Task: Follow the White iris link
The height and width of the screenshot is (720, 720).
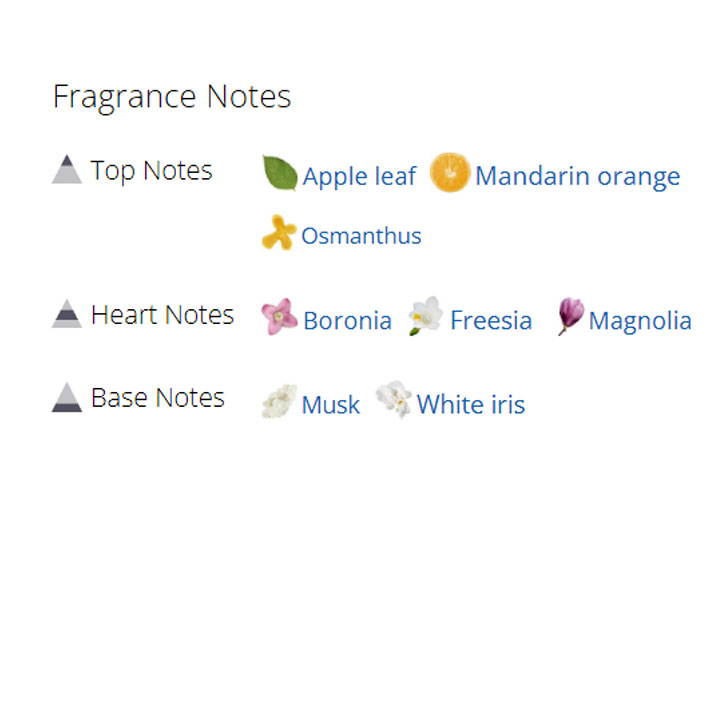Action: (470, 405)
